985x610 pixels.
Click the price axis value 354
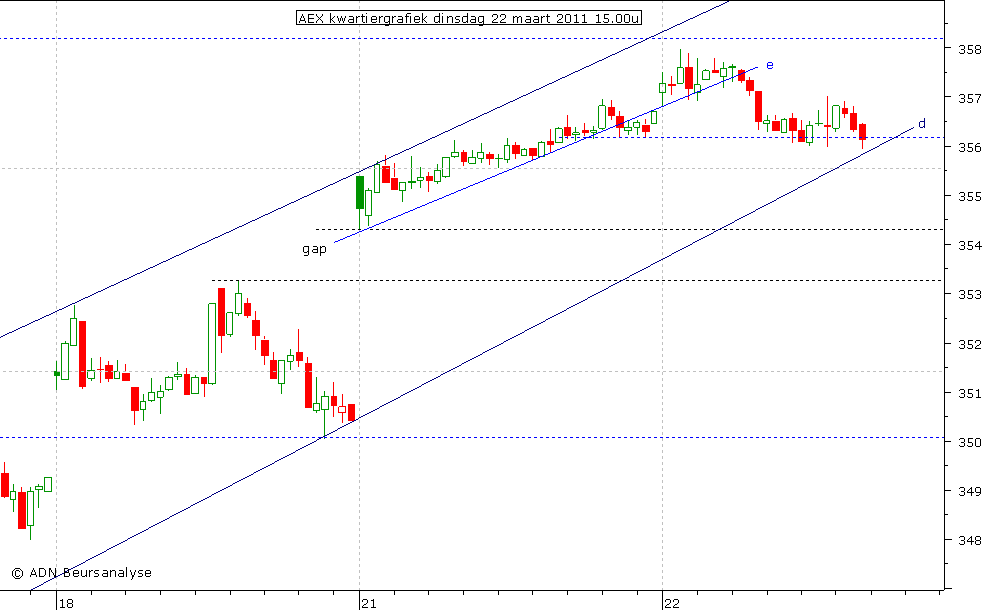click(969, 245)
